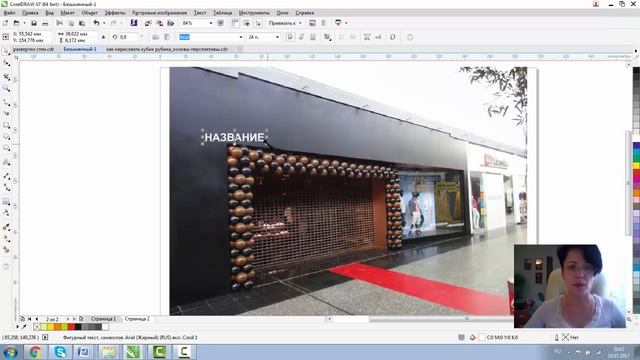The height and width of the screenshot is (360, 640).
Task: Expand the undo history dropdown arrow
Action: [104, 23]
